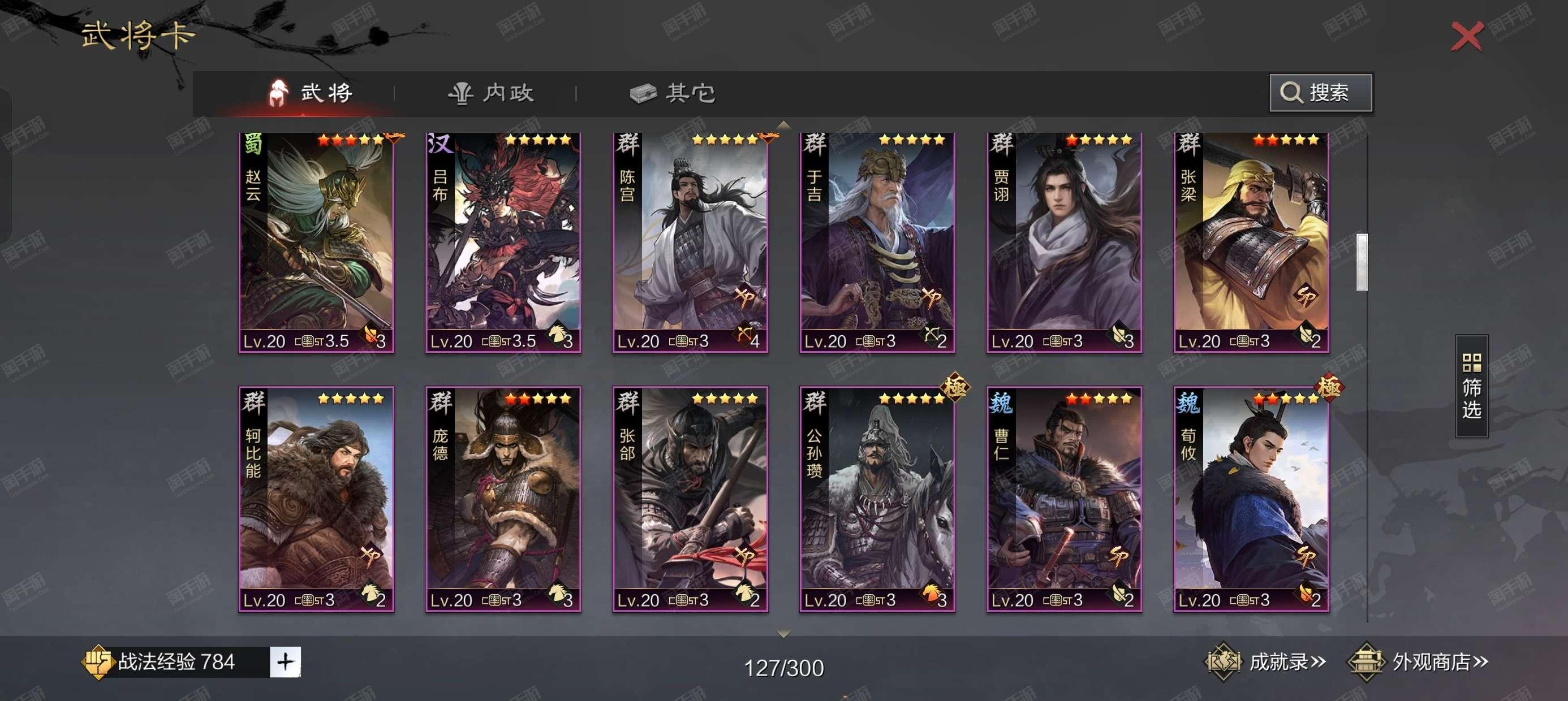
Task: Open 外观商店 appearance shop
Action: click(x=1418, y=661)
